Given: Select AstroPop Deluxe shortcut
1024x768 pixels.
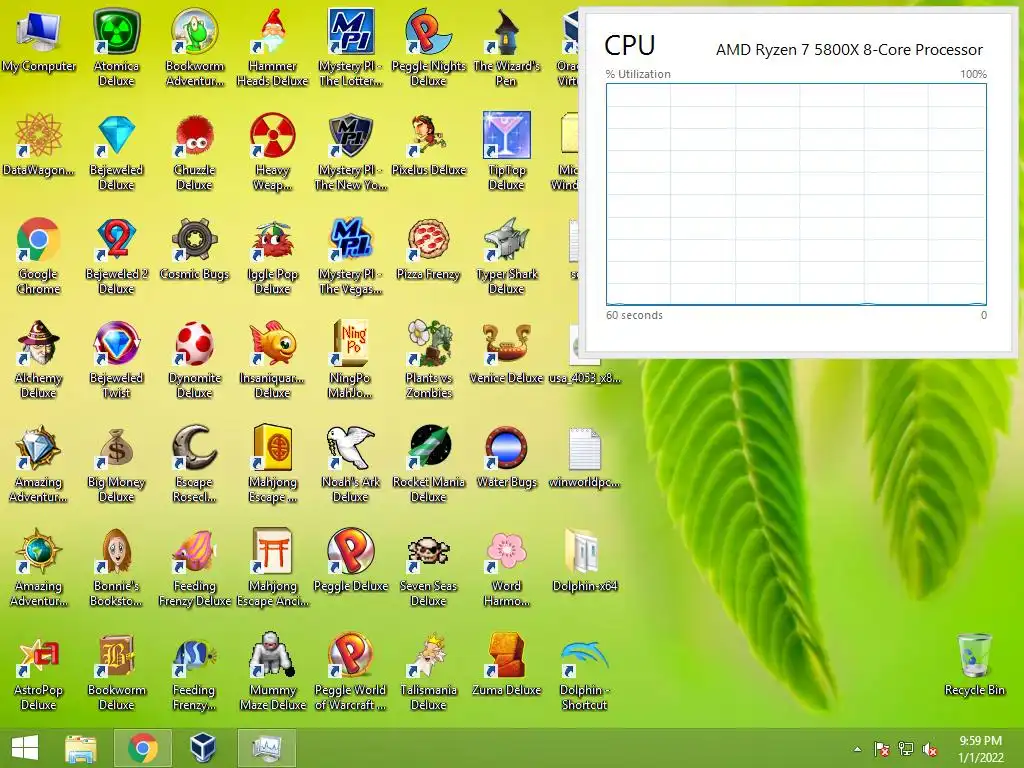Looking at the screenshot, I should click(x=39, y=656).
